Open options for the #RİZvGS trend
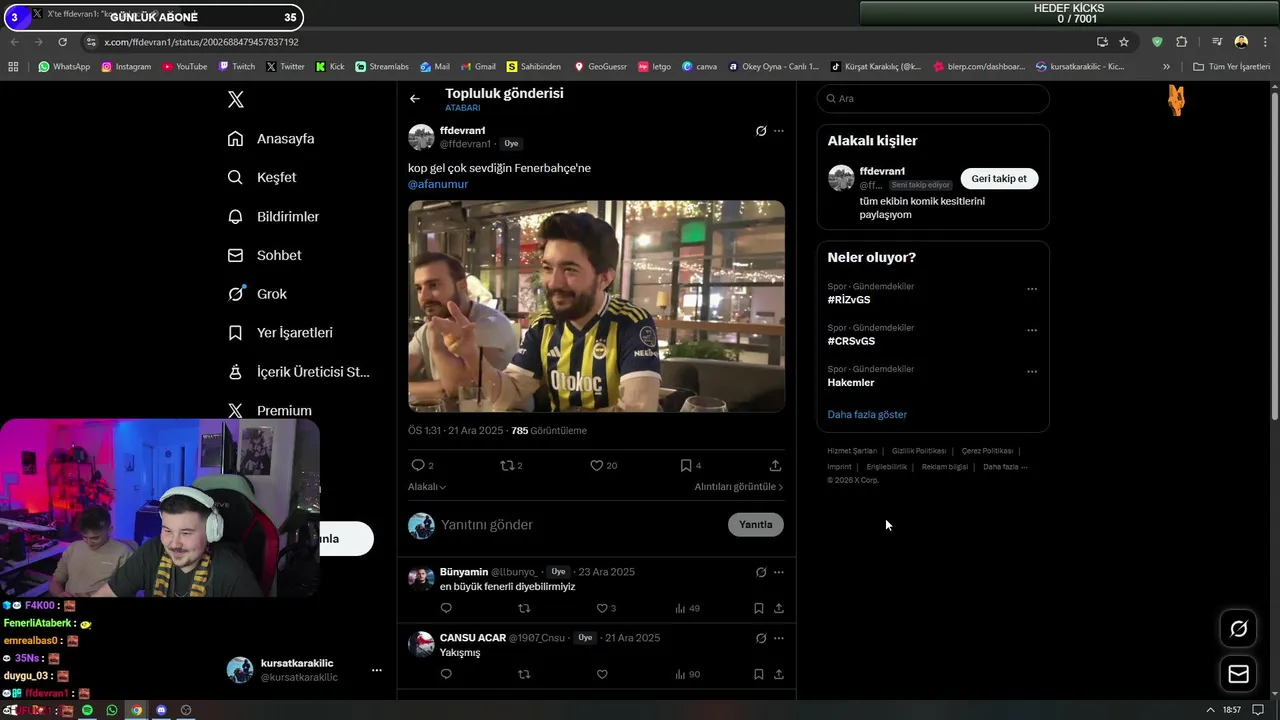1280x720 pixels. (x=1032, y=289)
